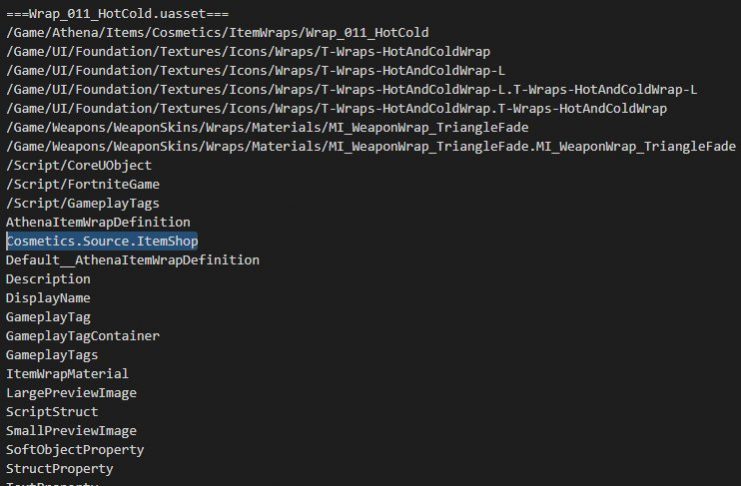This screenshot has height=486, width=741.
Task: Click the /Script/FortniteGame line
Action: (83, 184)
